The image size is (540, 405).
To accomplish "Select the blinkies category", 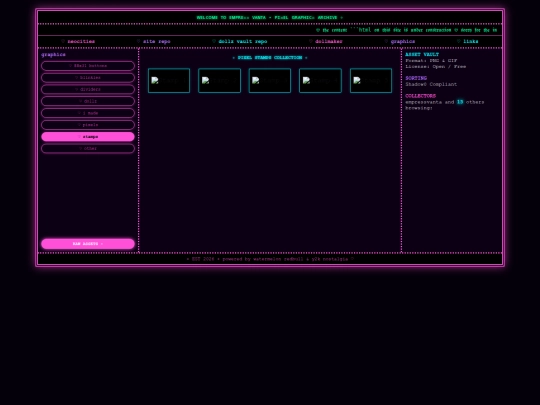I will [x=88, y=77].
